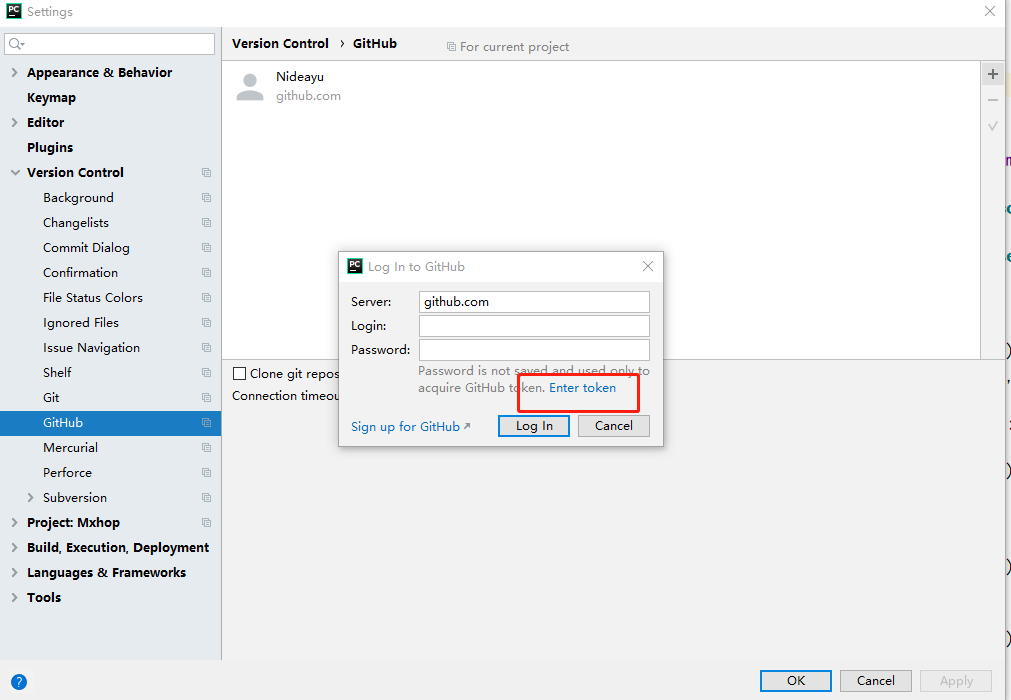Viewport: 1011px width, 700px height.
Task: Add a GitHub account with plus icon
Action: coord(993,74)
